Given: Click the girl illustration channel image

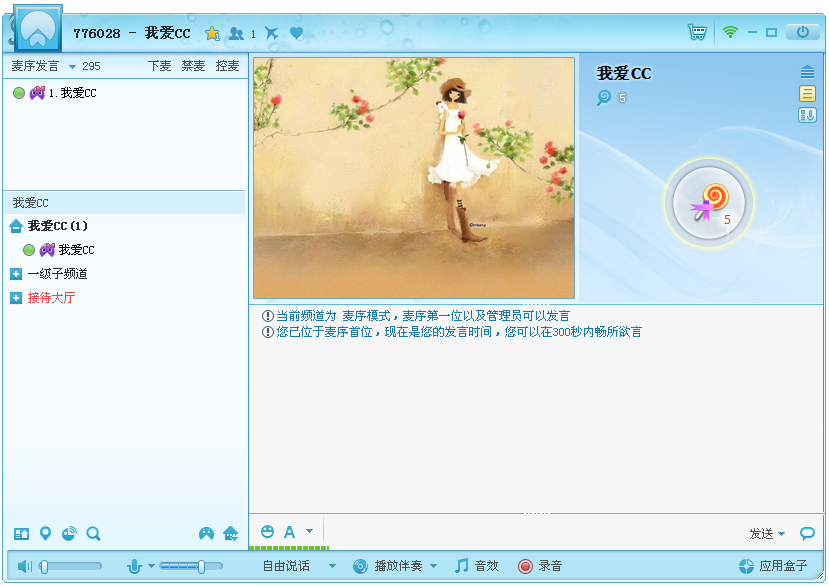Looking at the screenshot, I should (x=414, y=178).
